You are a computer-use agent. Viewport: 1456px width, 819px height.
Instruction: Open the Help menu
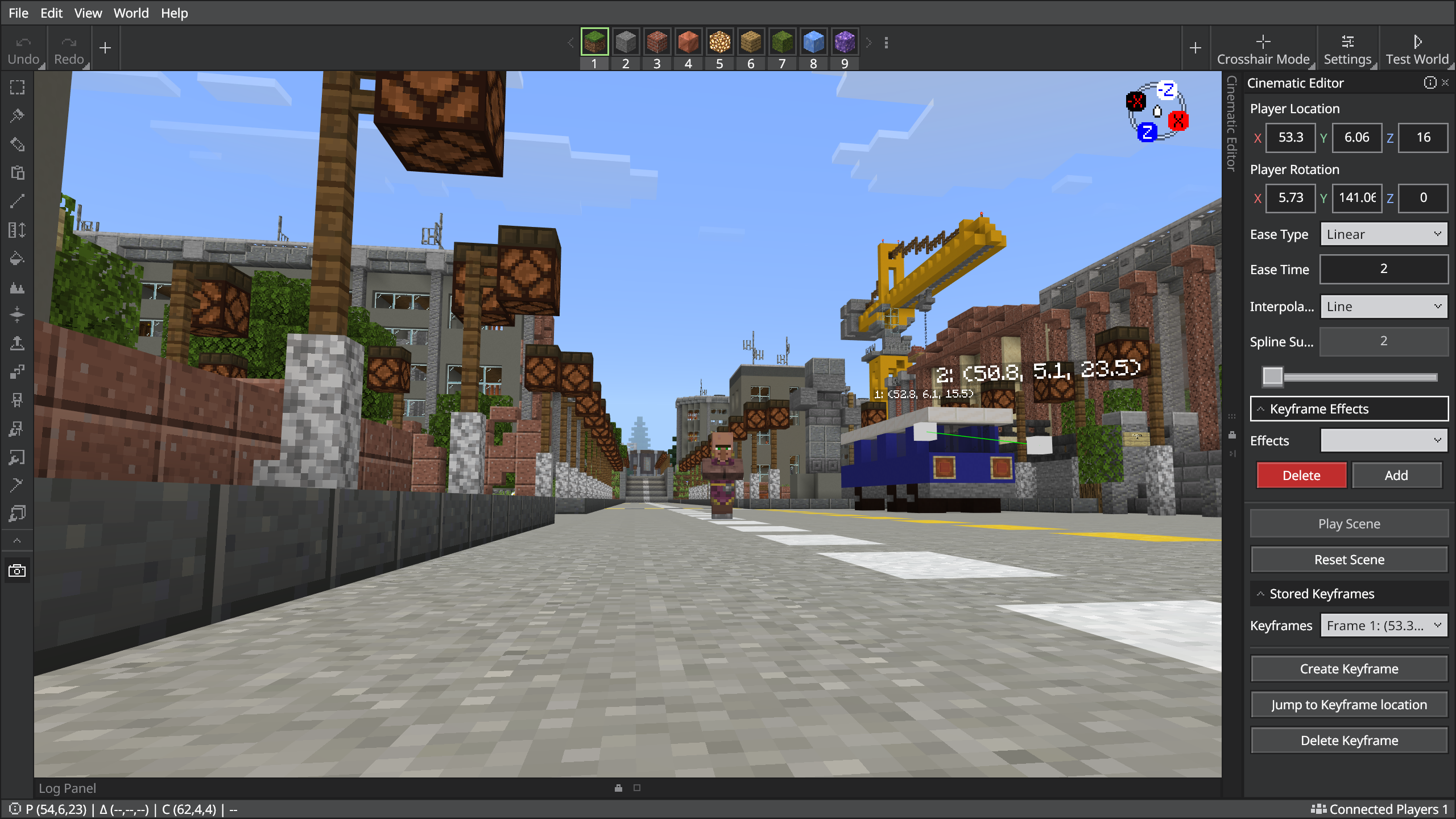[174, 13]
